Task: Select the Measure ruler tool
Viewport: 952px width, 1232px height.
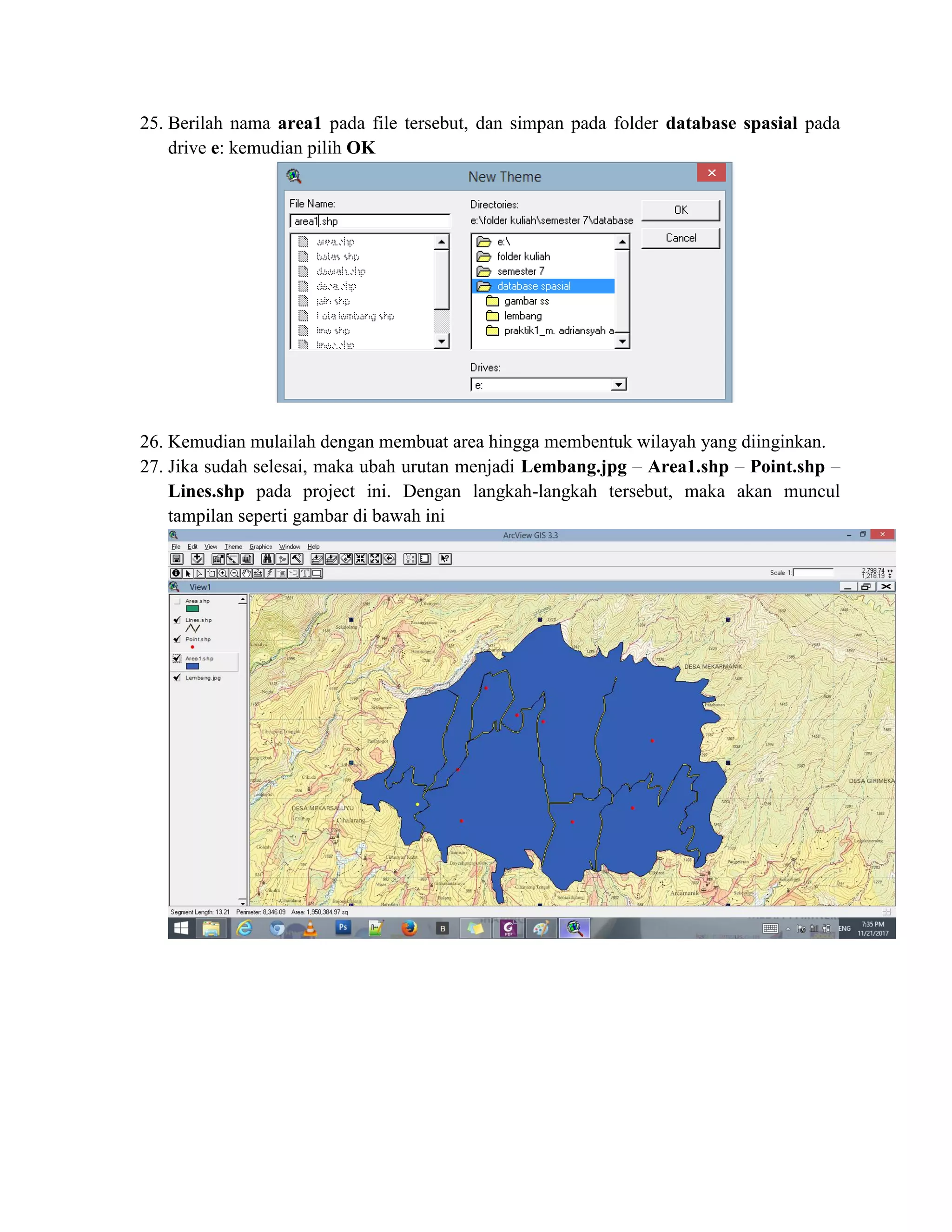Action: 258,574
